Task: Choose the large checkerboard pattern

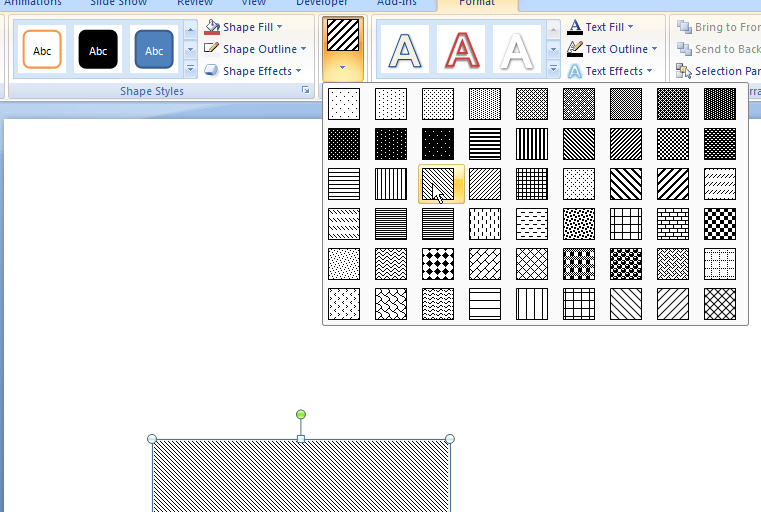Action: click(719, 223)
